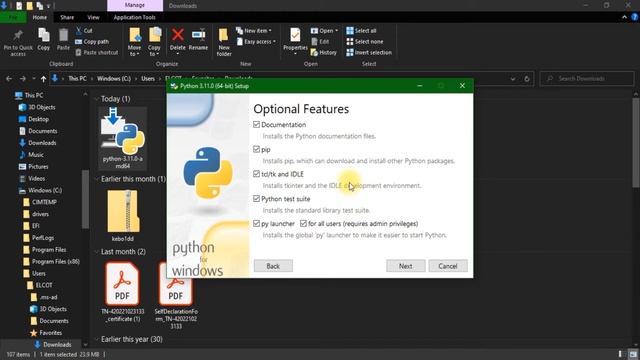This screenshot has width=640, height=360.
Task: Open the Open dropdown in ribbon
Action: click(324, 31)
